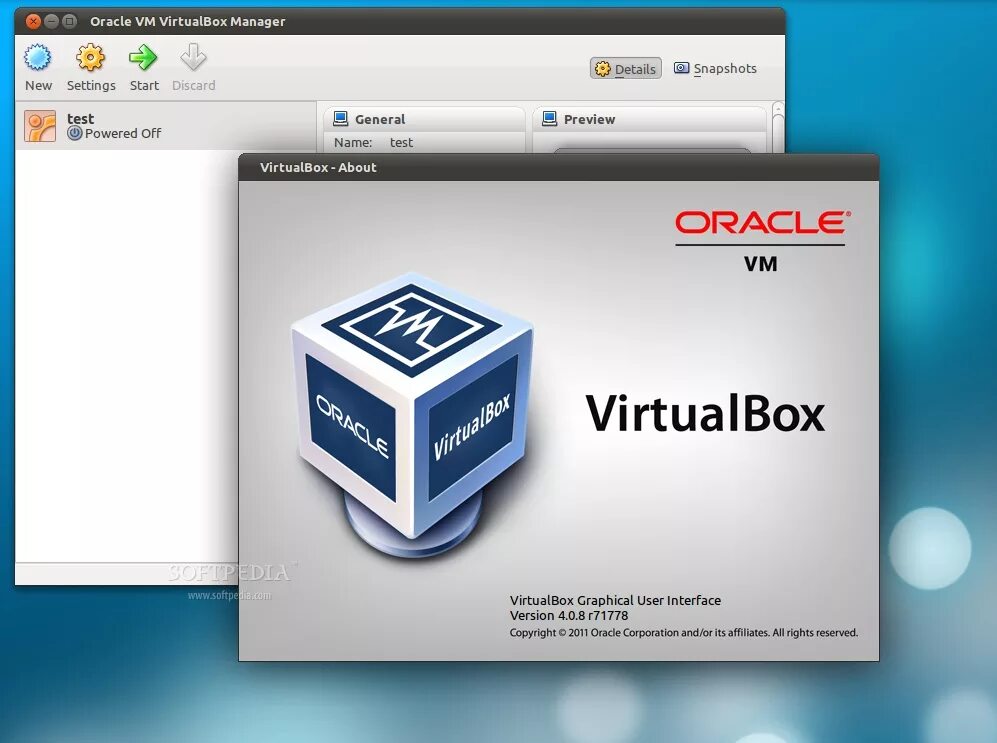The height and width of the screenshot is (743, 997).
Task: Click the Preview section header
Action: 649,119
